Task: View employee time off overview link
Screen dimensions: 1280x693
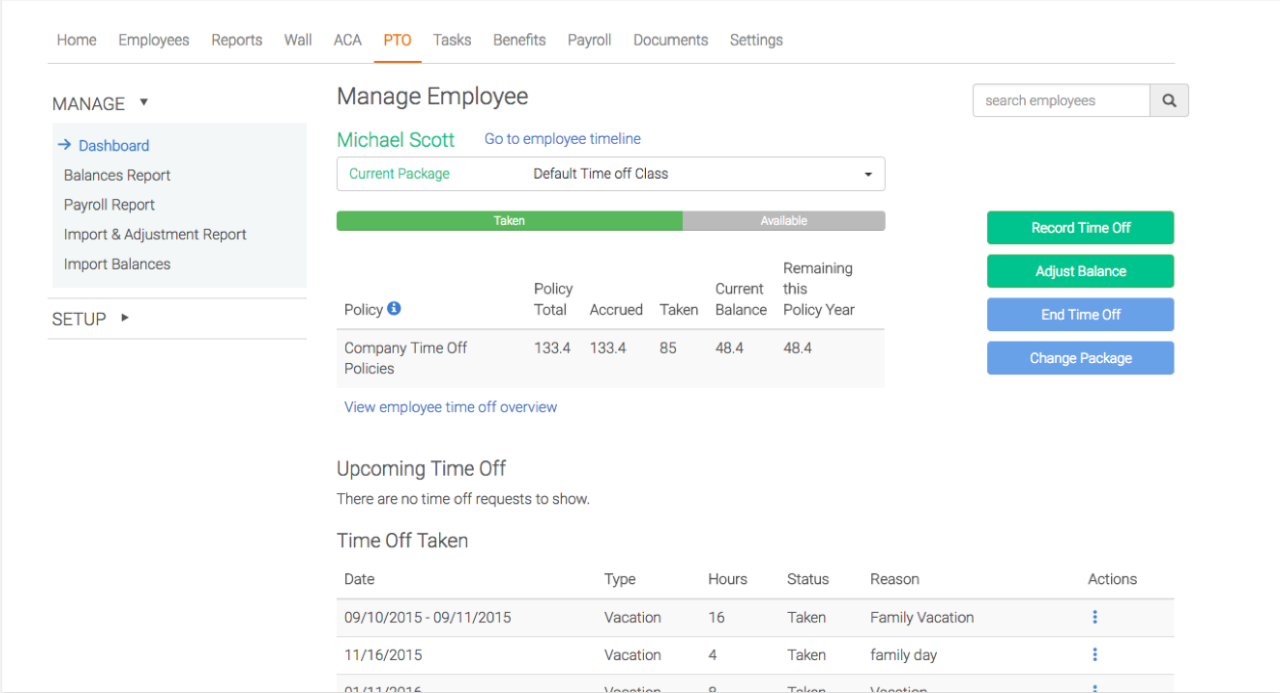Action: click(x=450, y=407)
